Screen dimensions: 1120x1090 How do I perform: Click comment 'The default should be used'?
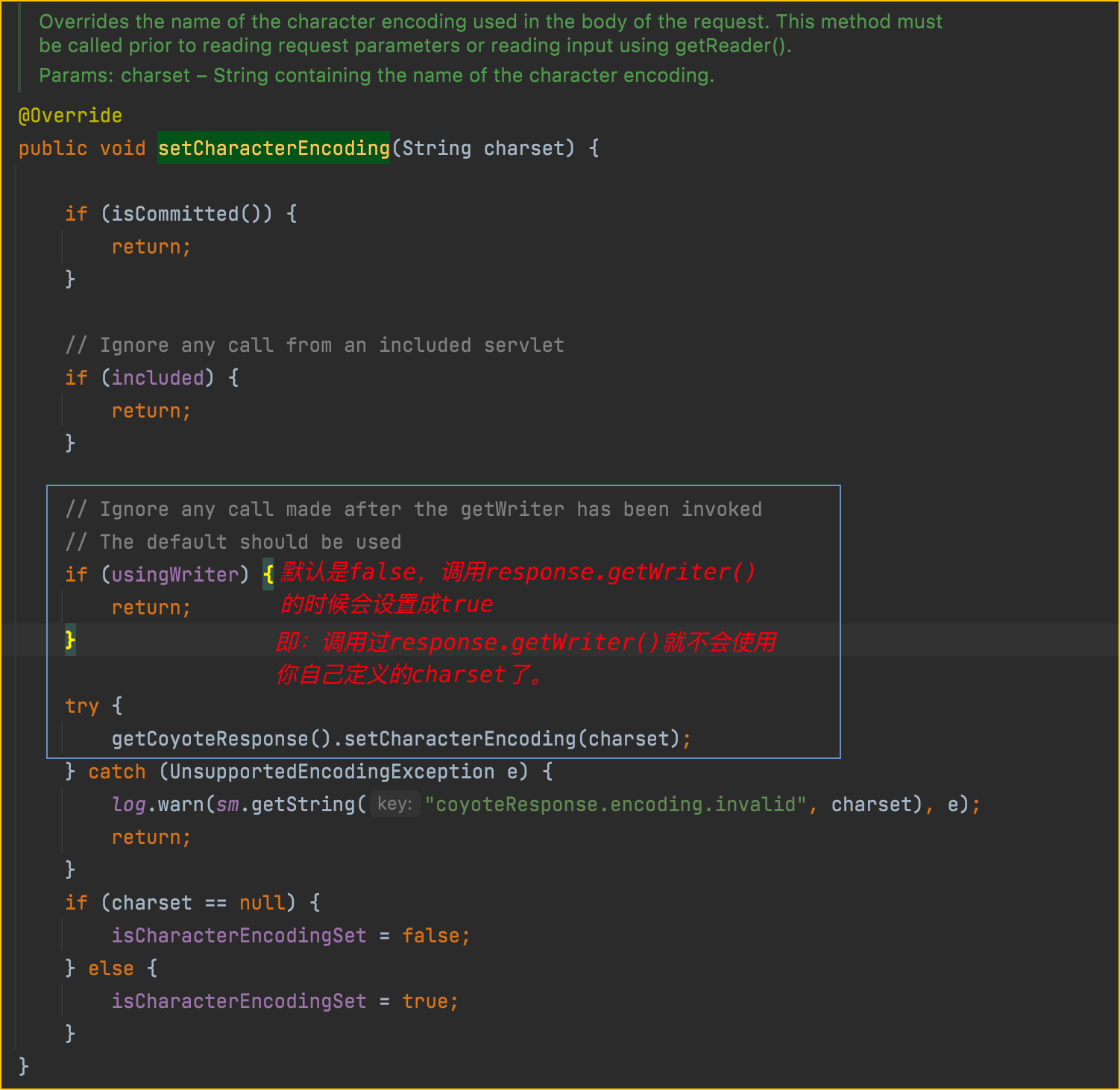pyautogui.click(x=233, y=542)
